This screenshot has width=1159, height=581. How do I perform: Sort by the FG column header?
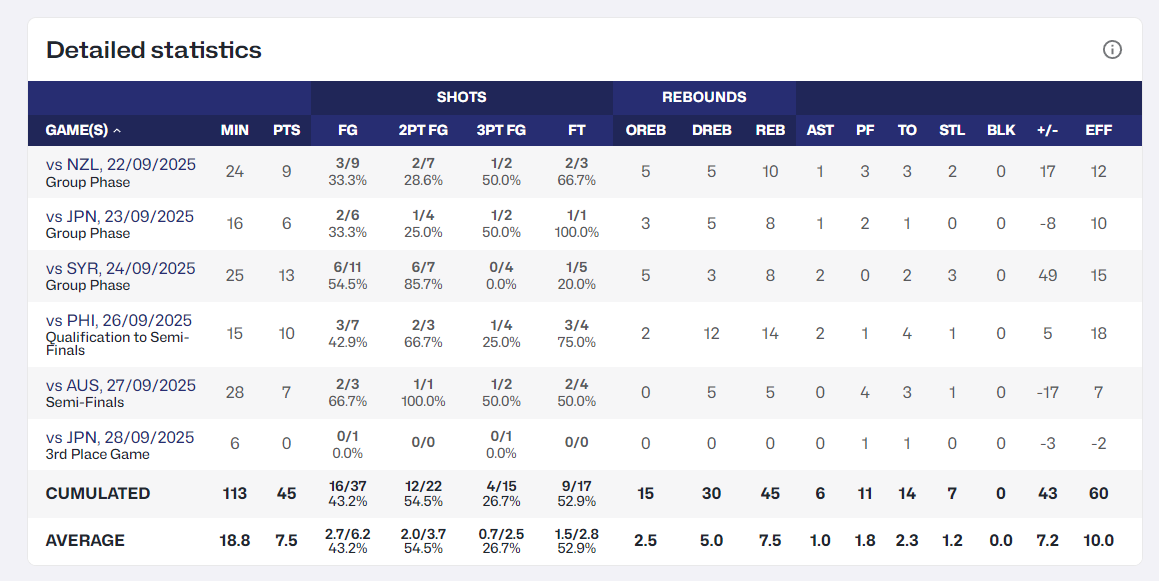click(347, 130)
